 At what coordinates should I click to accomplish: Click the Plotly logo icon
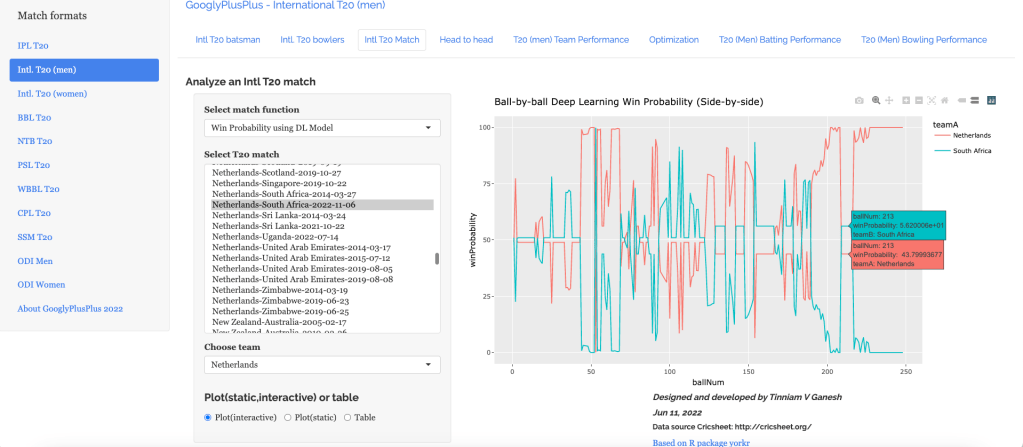(991, 101)
